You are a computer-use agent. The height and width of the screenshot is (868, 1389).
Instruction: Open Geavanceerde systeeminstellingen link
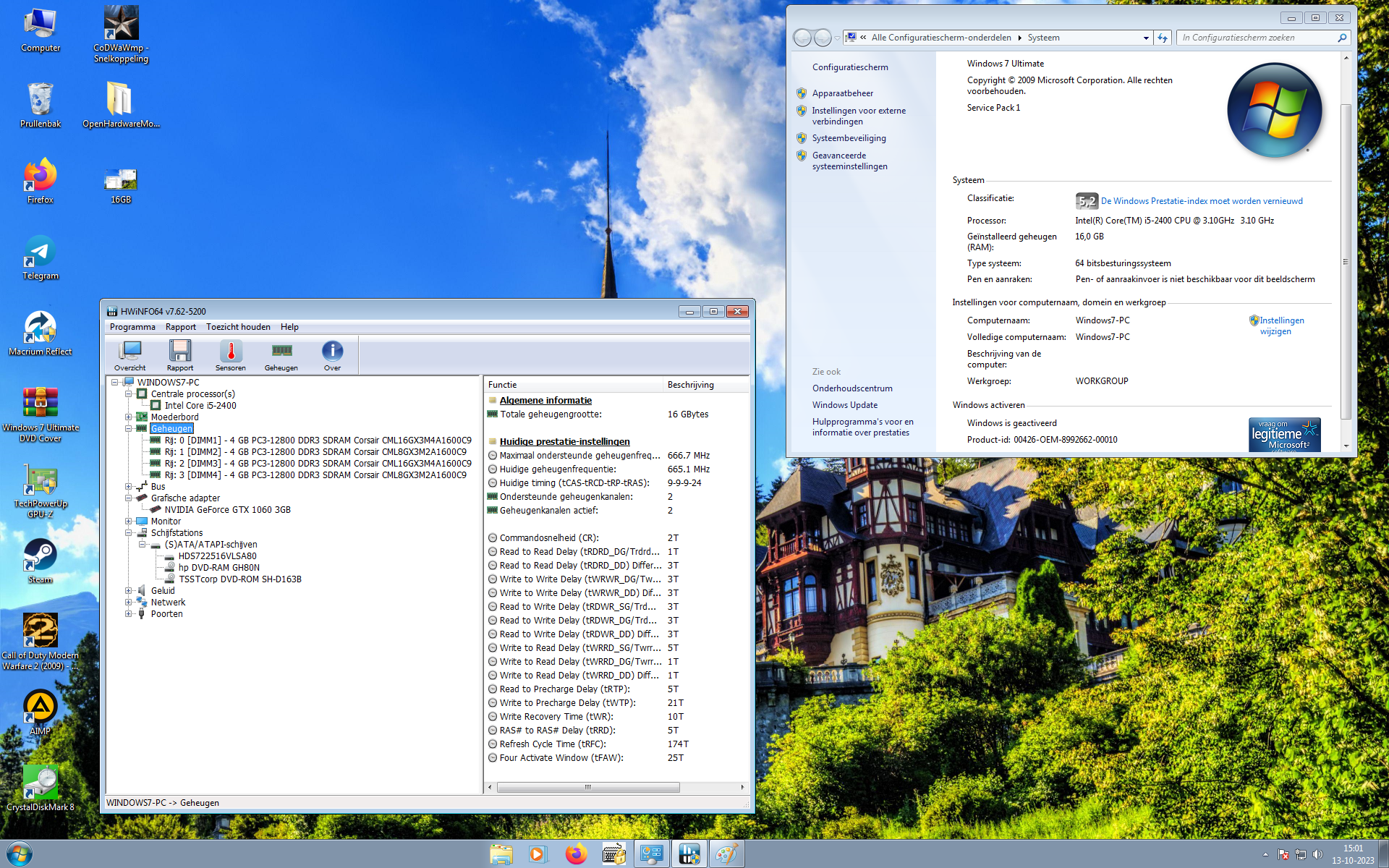tap(849, 161)
